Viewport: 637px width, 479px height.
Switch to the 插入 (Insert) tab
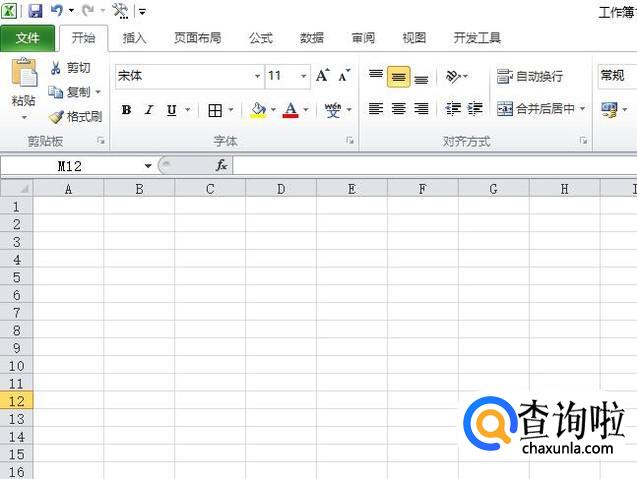[134, 38]
